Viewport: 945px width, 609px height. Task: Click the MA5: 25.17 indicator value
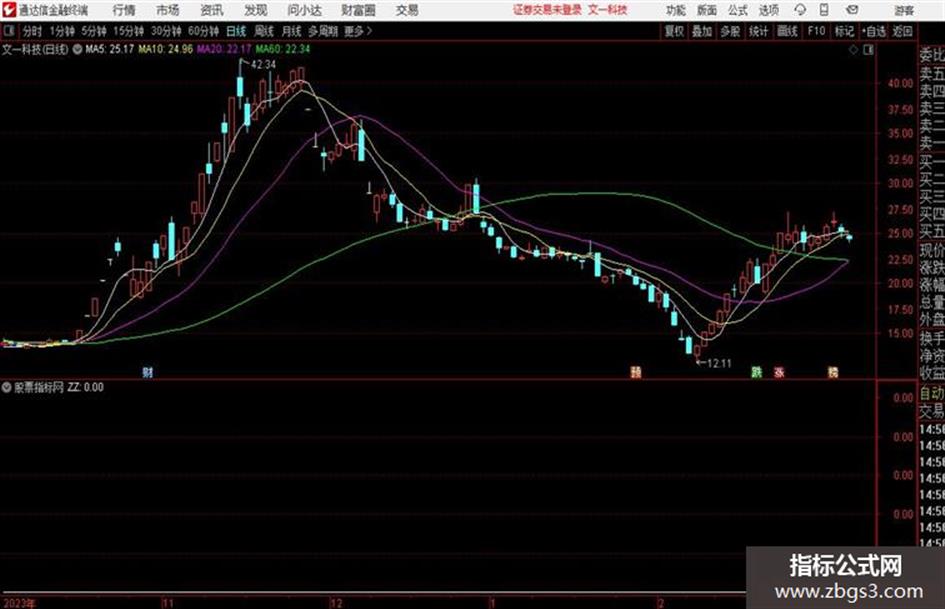click(110, 49)
